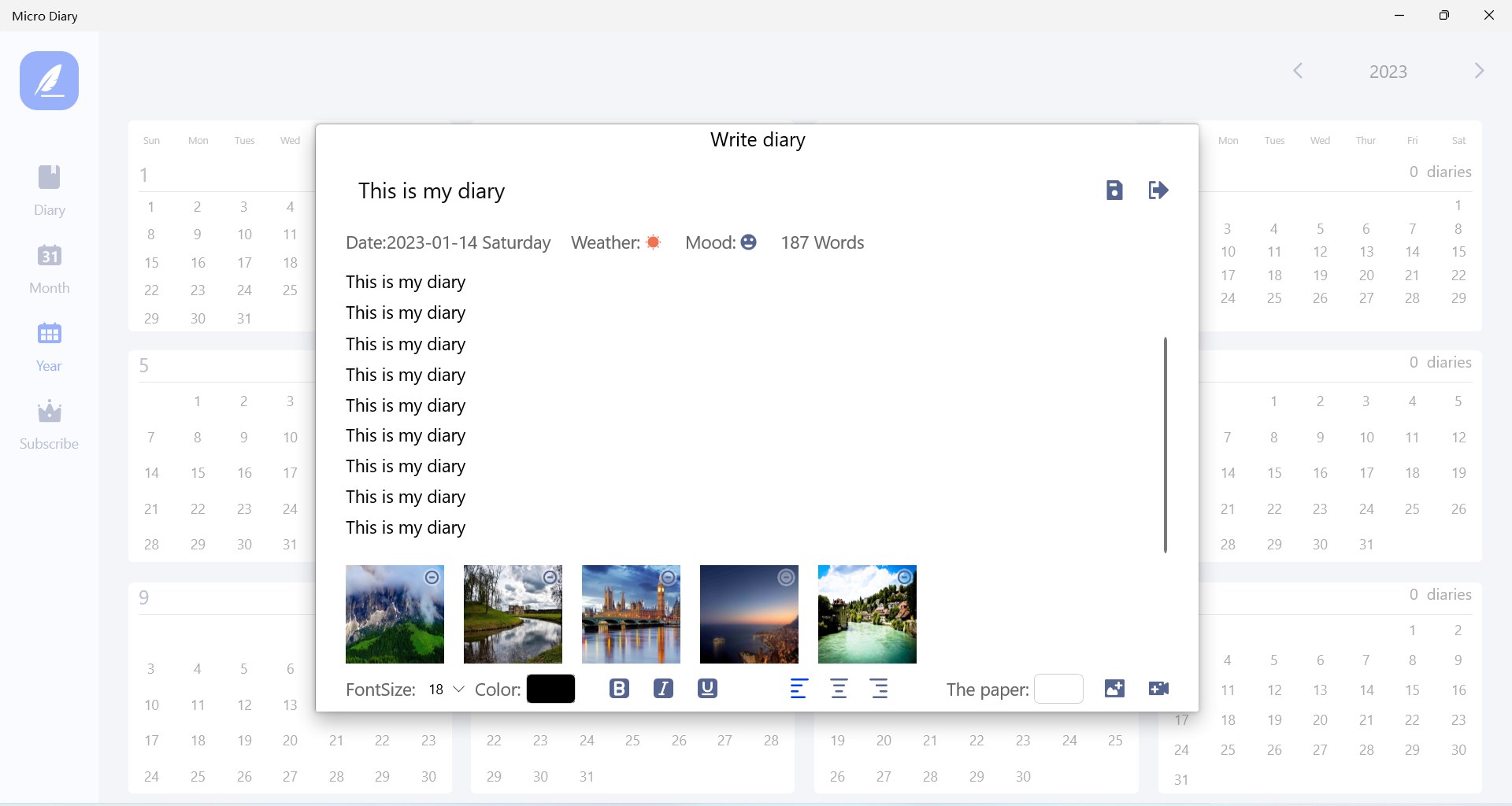Toggle bold text formatting

619,688
